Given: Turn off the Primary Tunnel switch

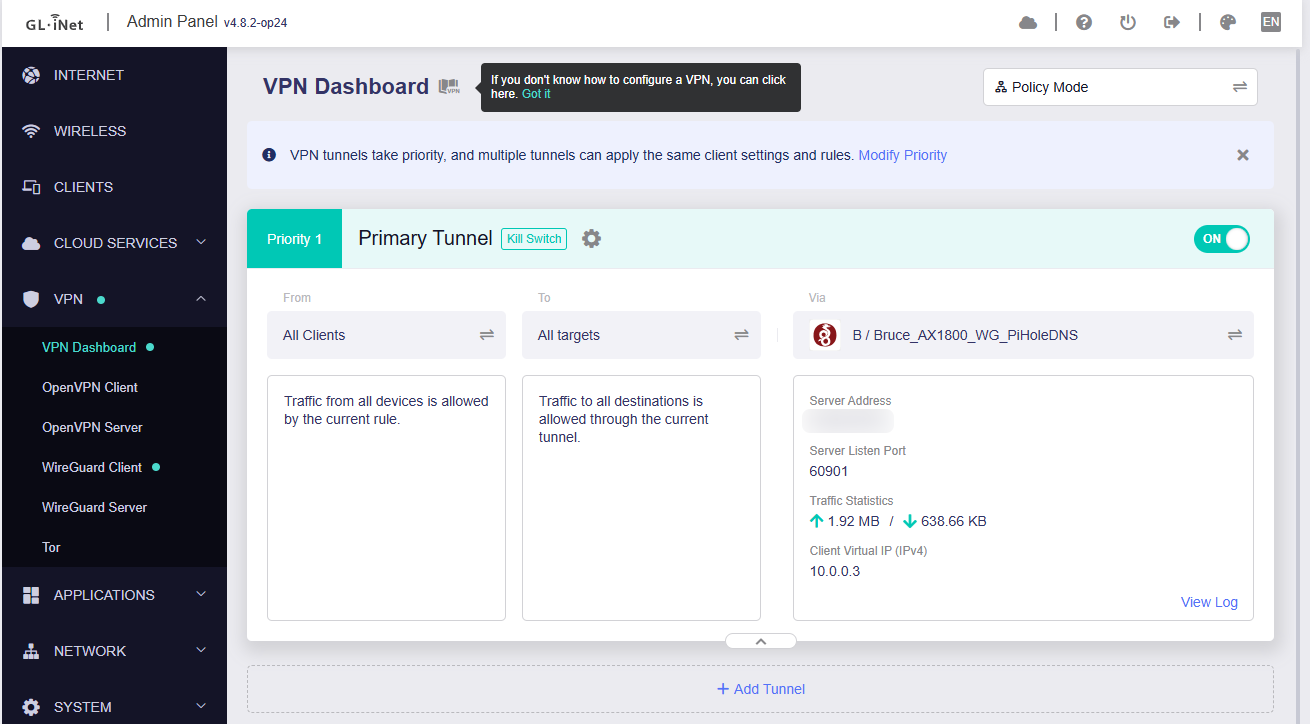Looking at the screenshot, I should [1221, 239].
